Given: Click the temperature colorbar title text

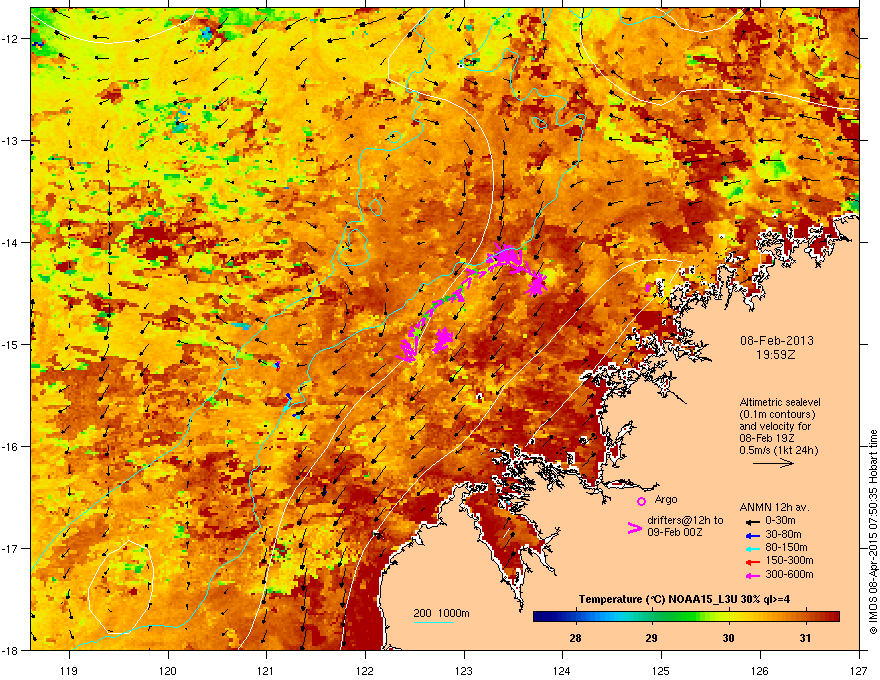Looking at the screenshot, I should (685, 600).
